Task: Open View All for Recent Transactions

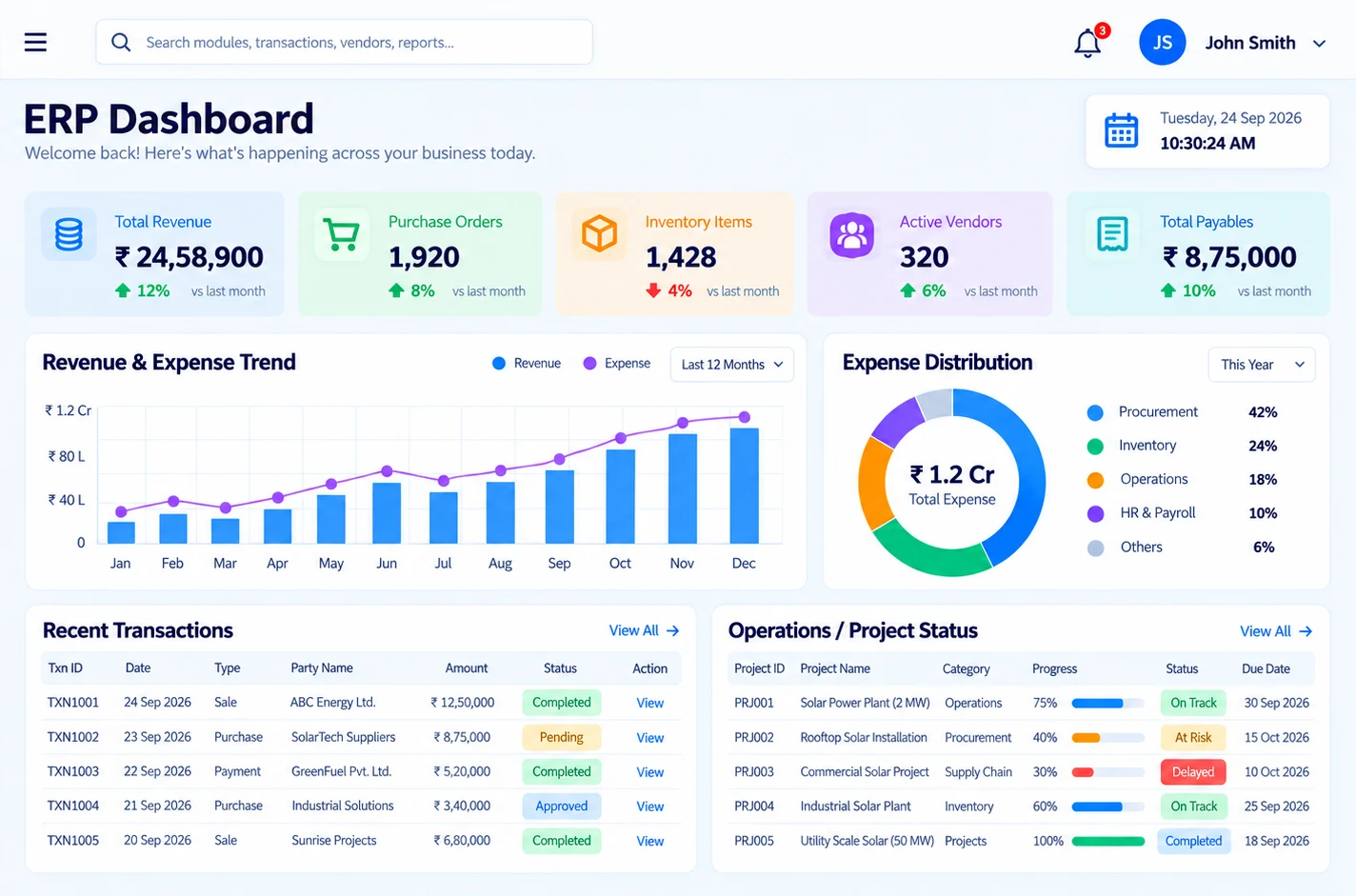Action: click(645, 630)
